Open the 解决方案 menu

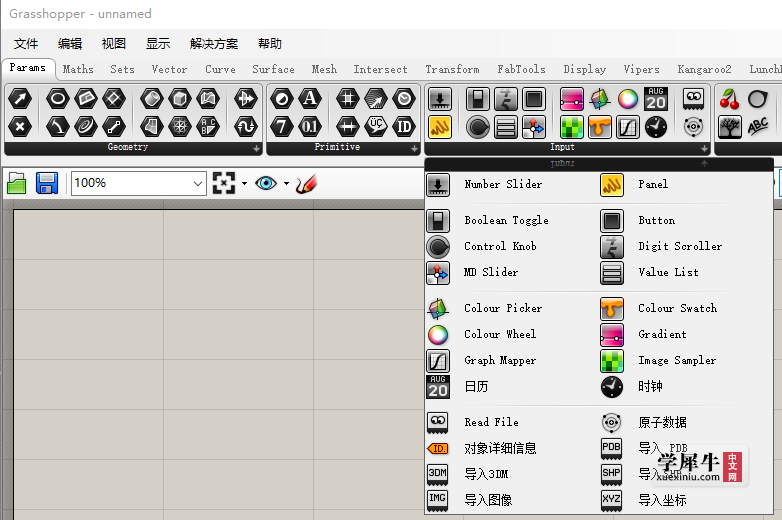click(x=213, y=44)
